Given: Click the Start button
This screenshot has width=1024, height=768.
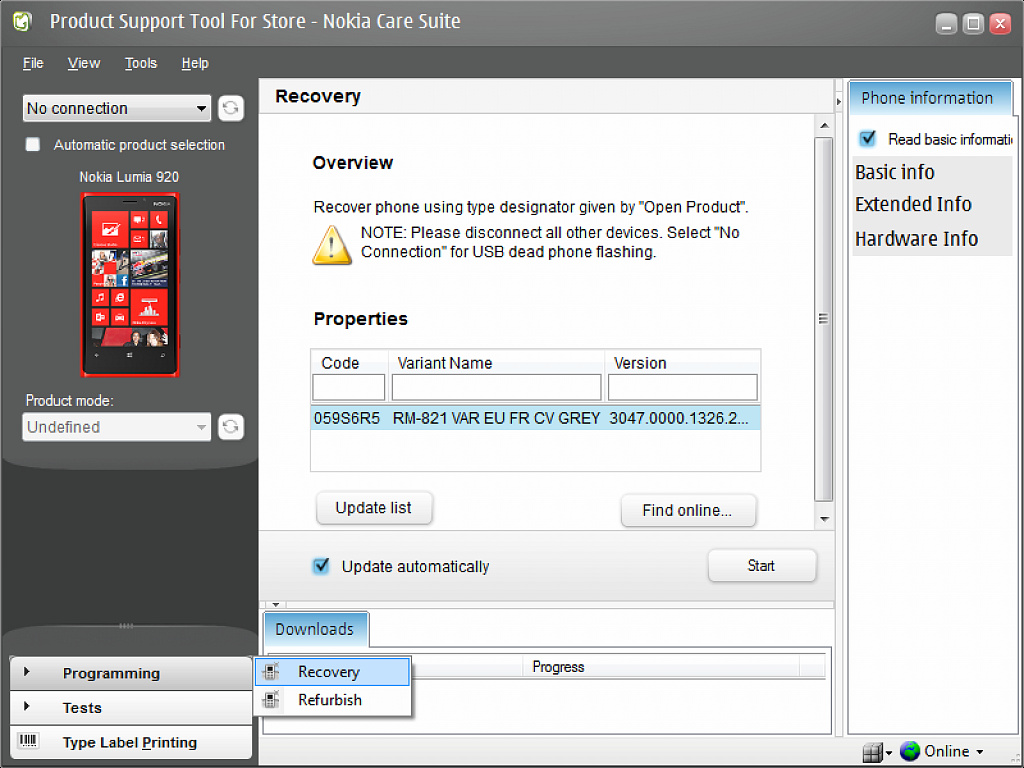Looking at the screenshot, I should coord(761,566).
